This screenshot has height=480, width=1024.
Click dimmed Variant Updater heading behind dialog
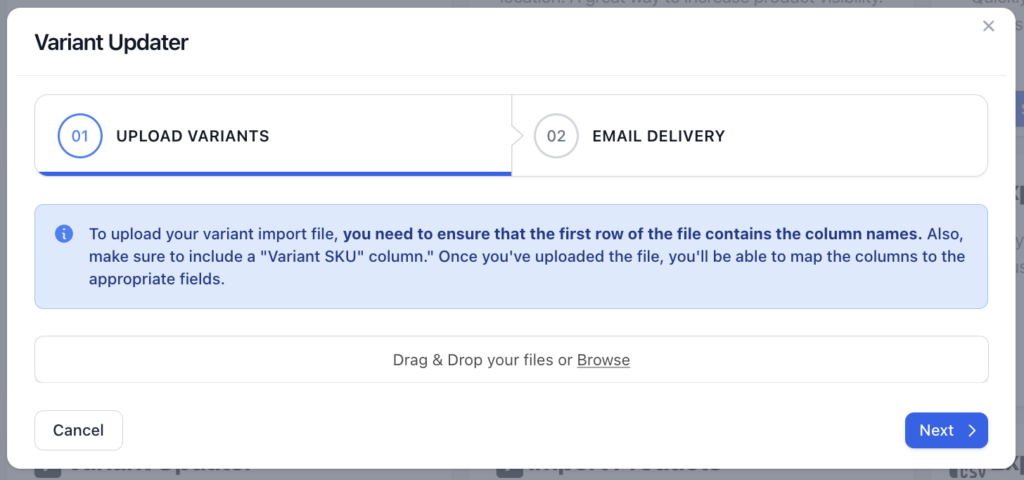tap(160, 468)
